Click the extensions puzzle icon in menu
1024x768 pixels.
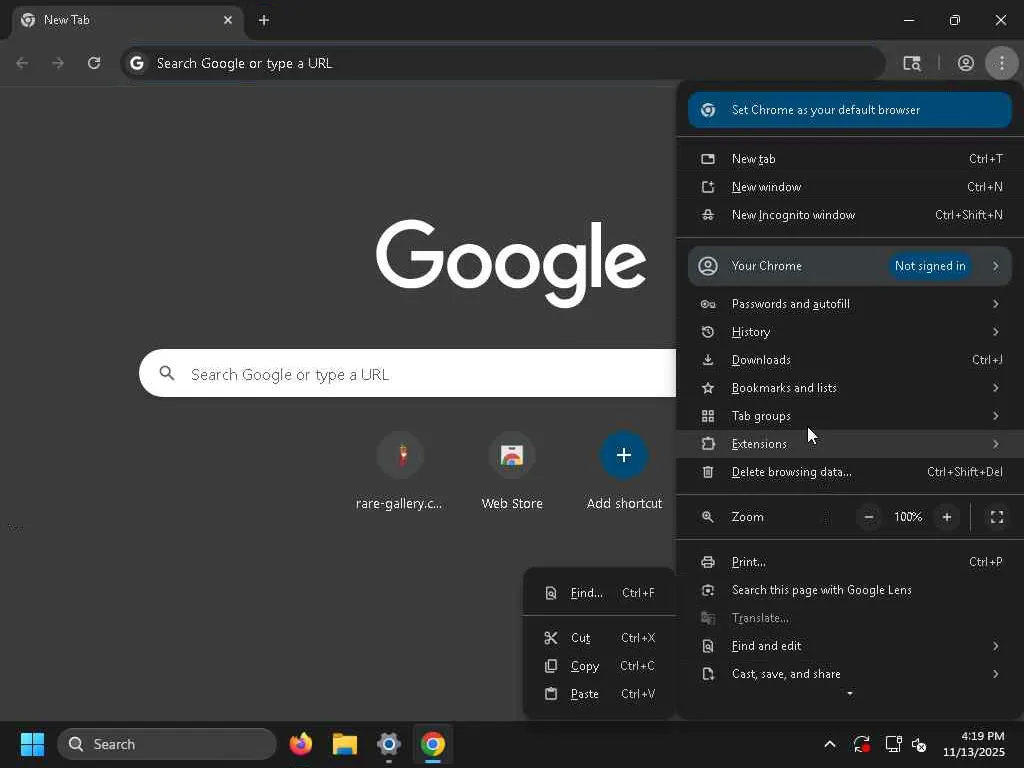coord(708,444)
